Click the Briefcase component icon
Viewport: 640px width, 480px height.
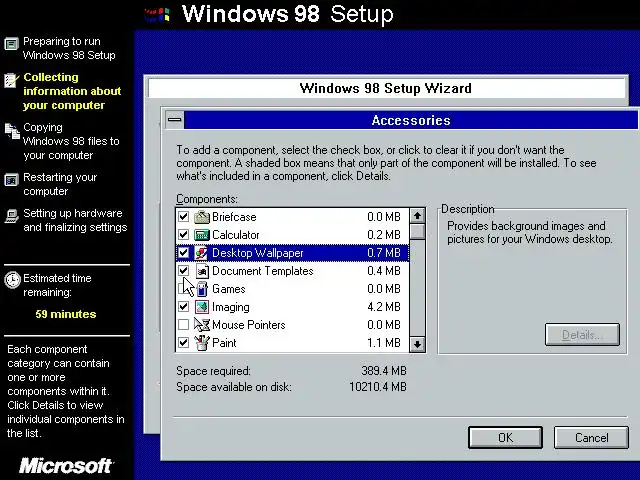click(202, 217)
